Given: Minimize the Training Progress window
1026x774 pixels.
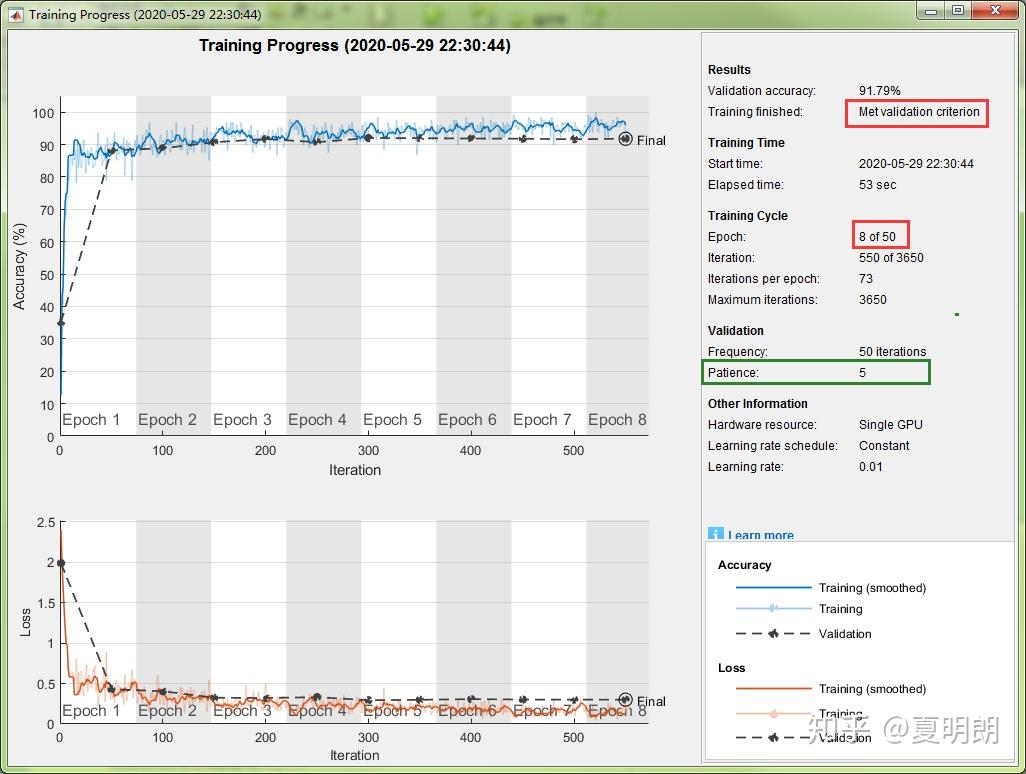Looking at the screenshot, I should 931,11.
